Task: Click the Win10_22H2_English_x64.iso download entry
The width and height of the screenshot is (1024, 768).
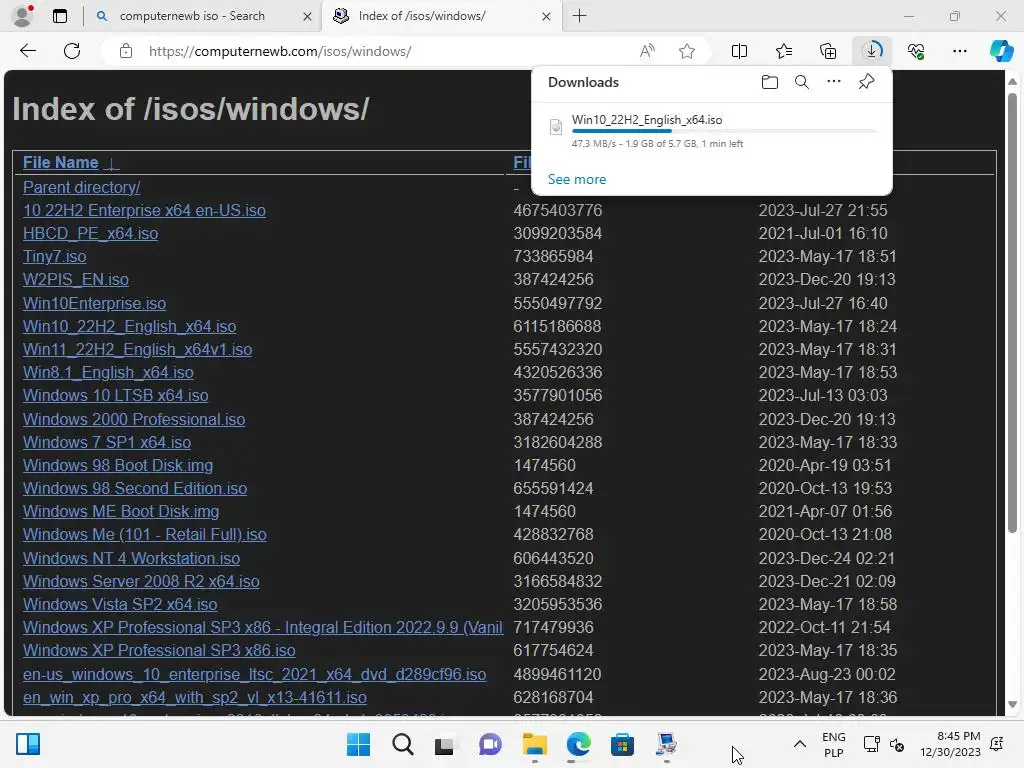Action: (x=647, y=120)
